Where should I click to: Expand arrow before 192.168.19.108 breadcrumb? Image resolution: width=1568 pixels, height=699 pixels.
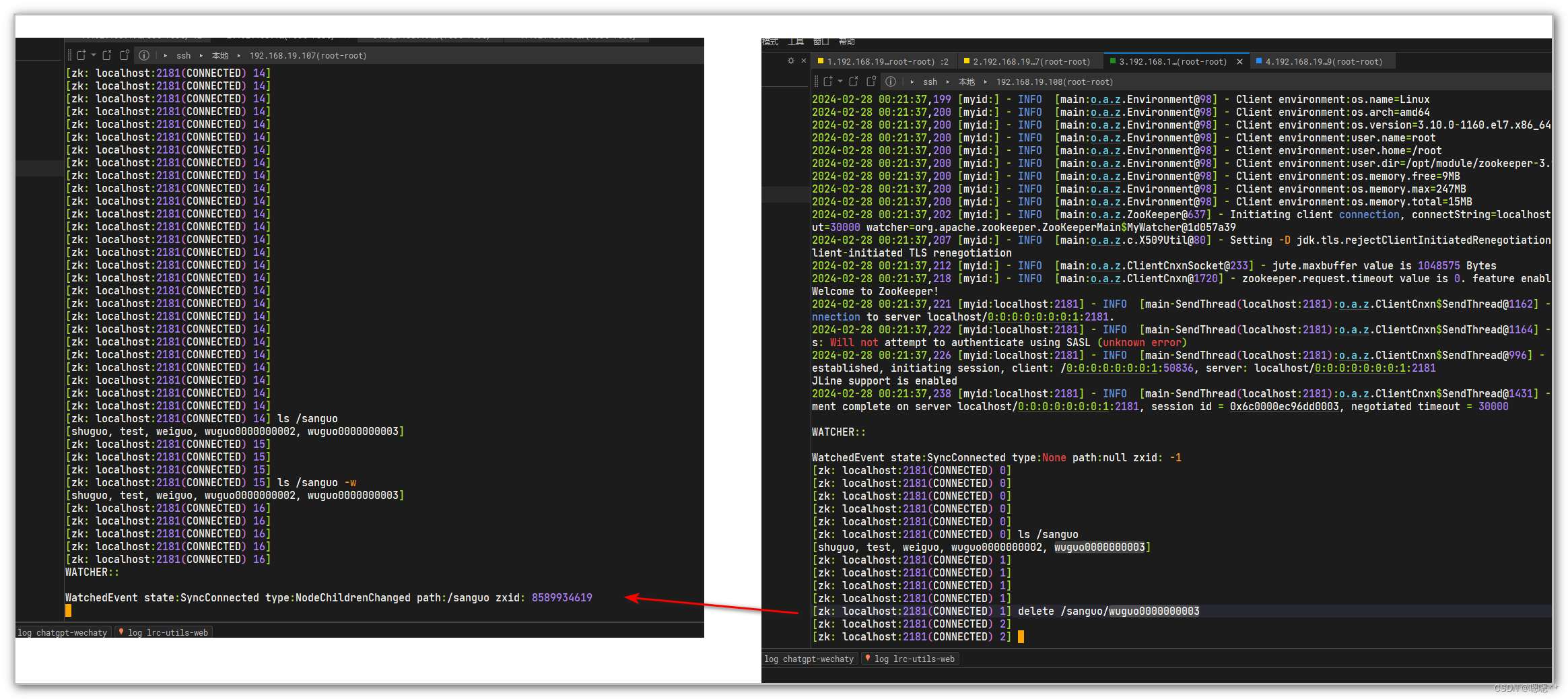point(986,82)
